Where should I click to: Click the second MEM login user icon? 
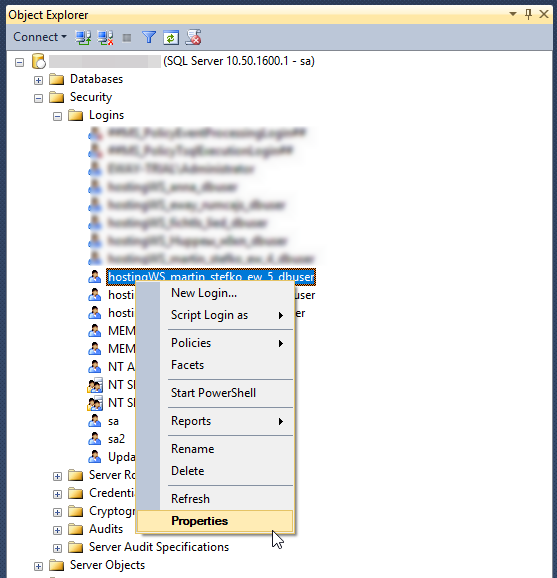click(95, 349)
